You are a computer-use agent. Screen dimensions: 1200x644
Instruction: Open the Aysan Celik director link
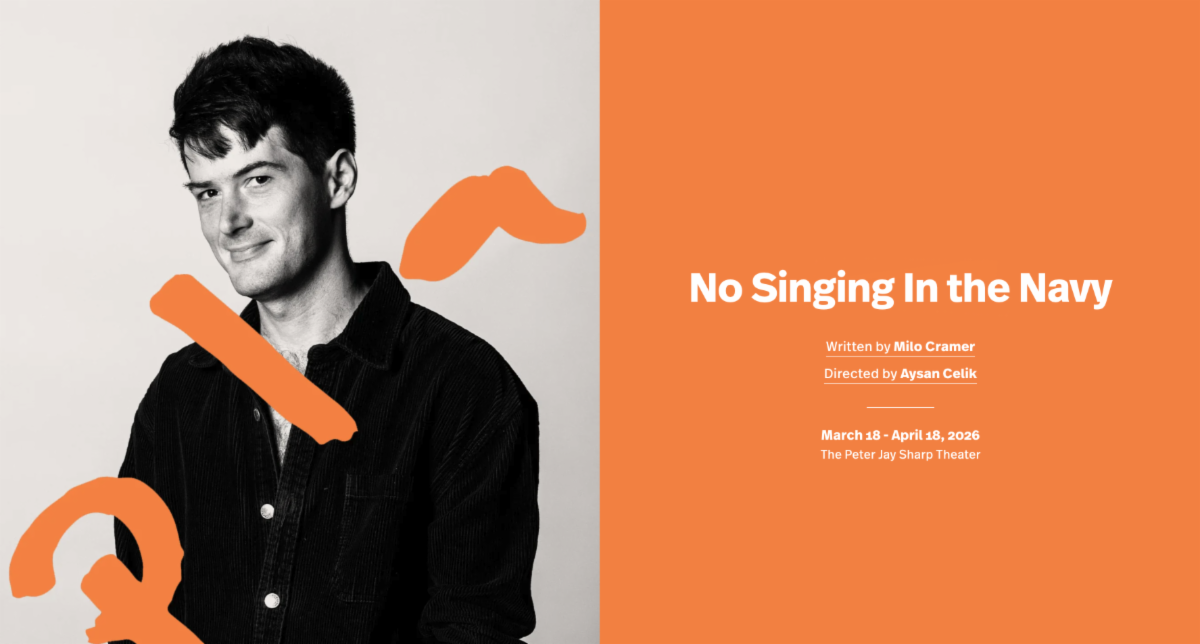pyautogui.click(x=937, y=374)
